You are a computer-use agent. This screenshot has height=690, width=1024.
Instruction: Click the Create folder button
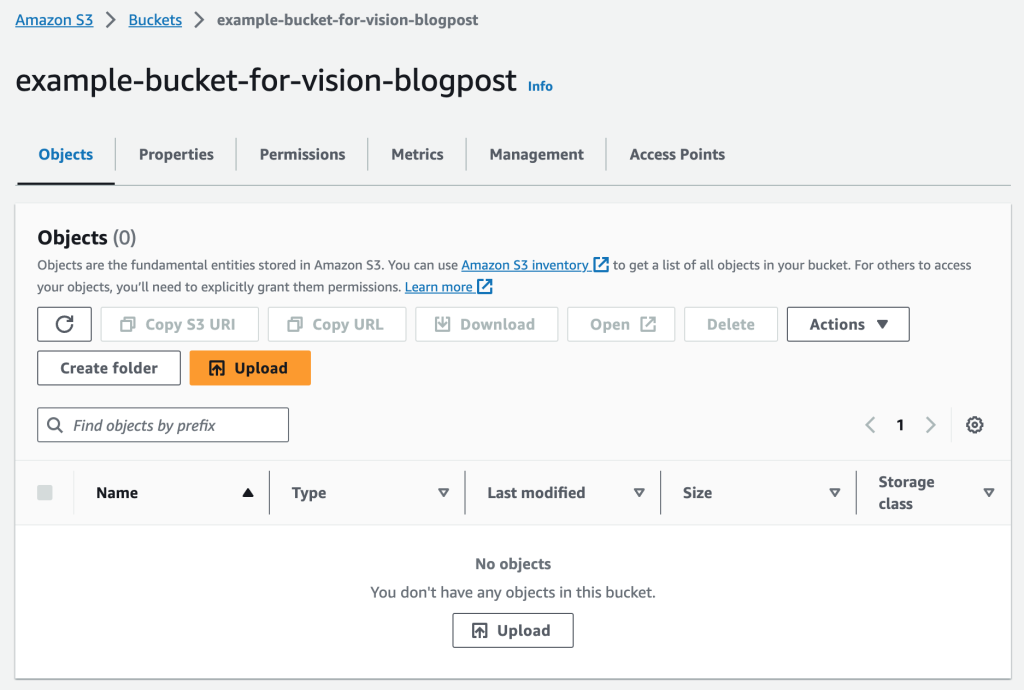pyautogui.click(x=108, y=368)
